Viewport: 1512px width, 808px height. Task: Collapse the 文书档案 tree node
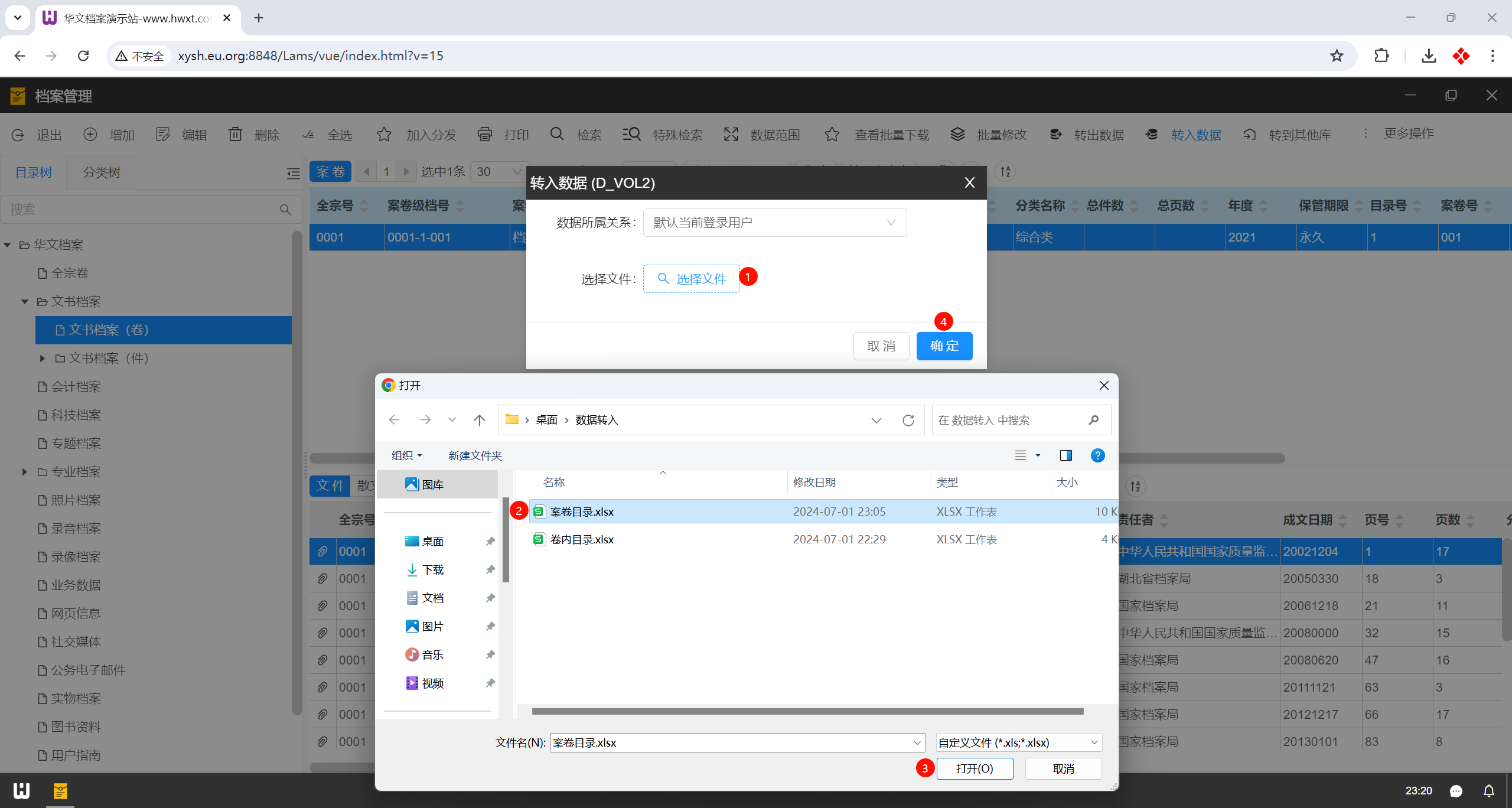pyautogui.click(x=24, y=301)
